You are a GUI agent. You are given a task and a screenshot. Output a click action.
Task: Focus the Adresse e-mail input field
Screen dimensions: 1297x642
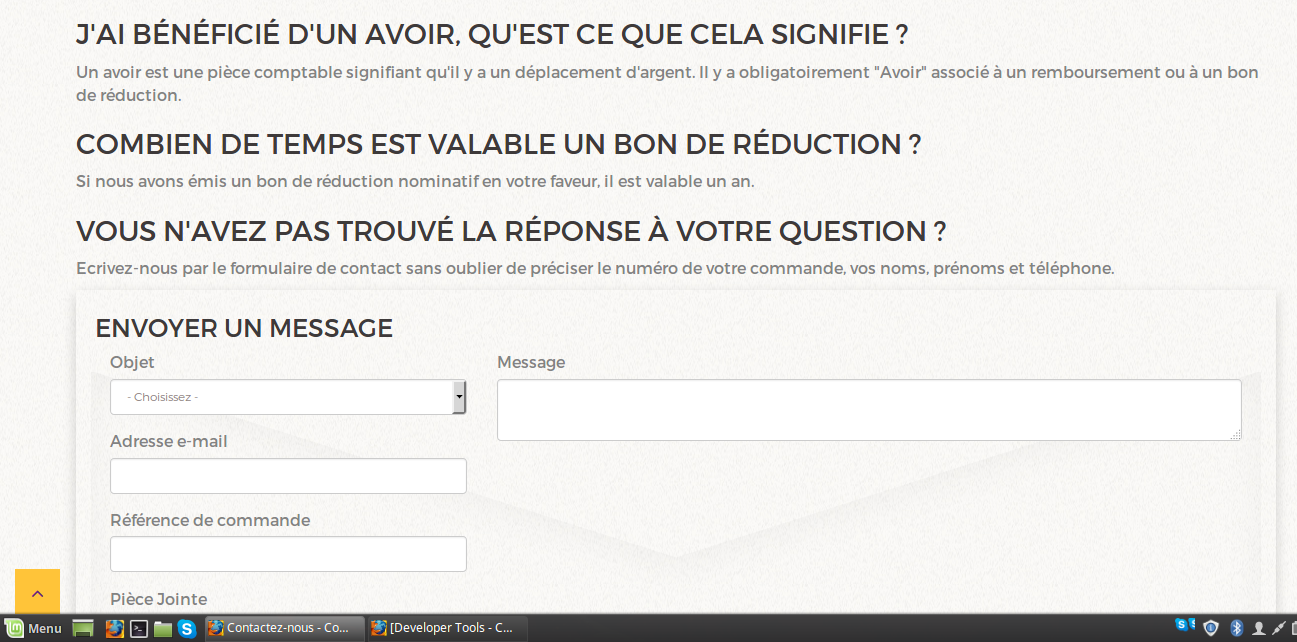pyautogui.click(x=288, y=476)
